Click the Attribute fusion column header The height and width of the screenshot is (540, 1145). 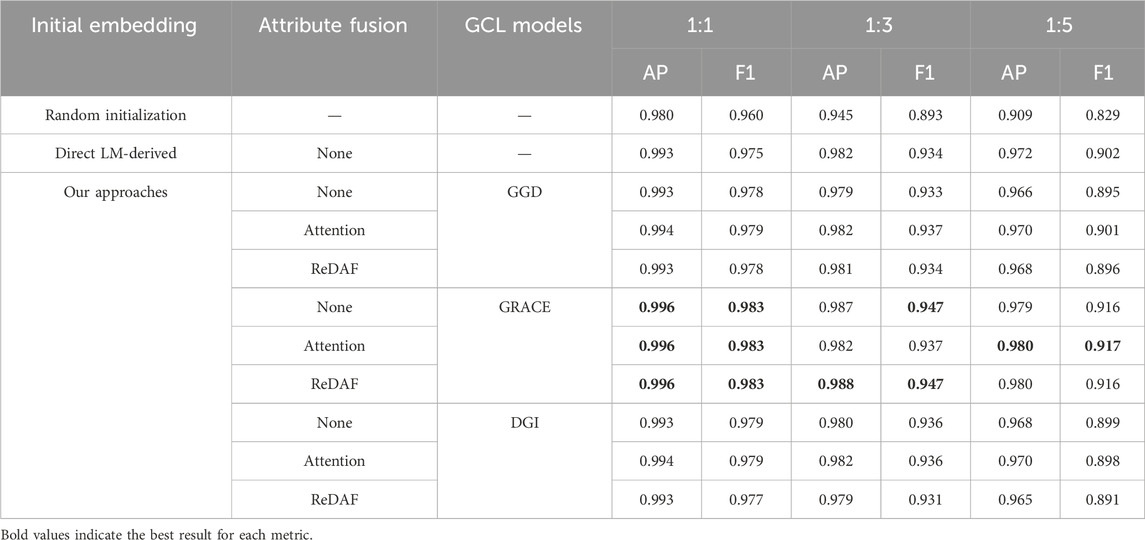tap(334, 25)
